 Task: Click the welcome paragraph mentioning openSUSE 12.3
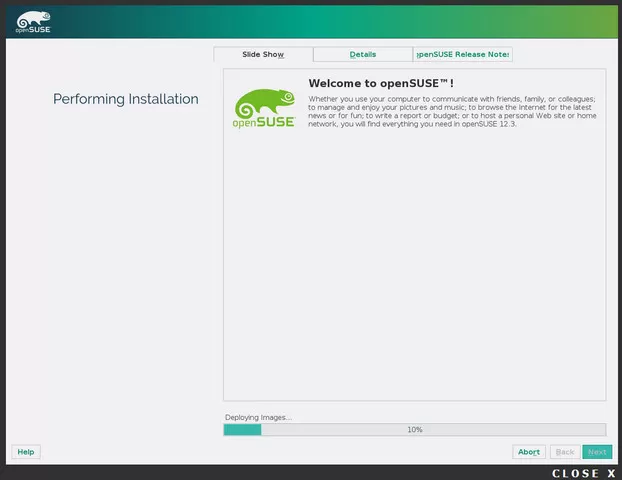click(x=452, y=111)
